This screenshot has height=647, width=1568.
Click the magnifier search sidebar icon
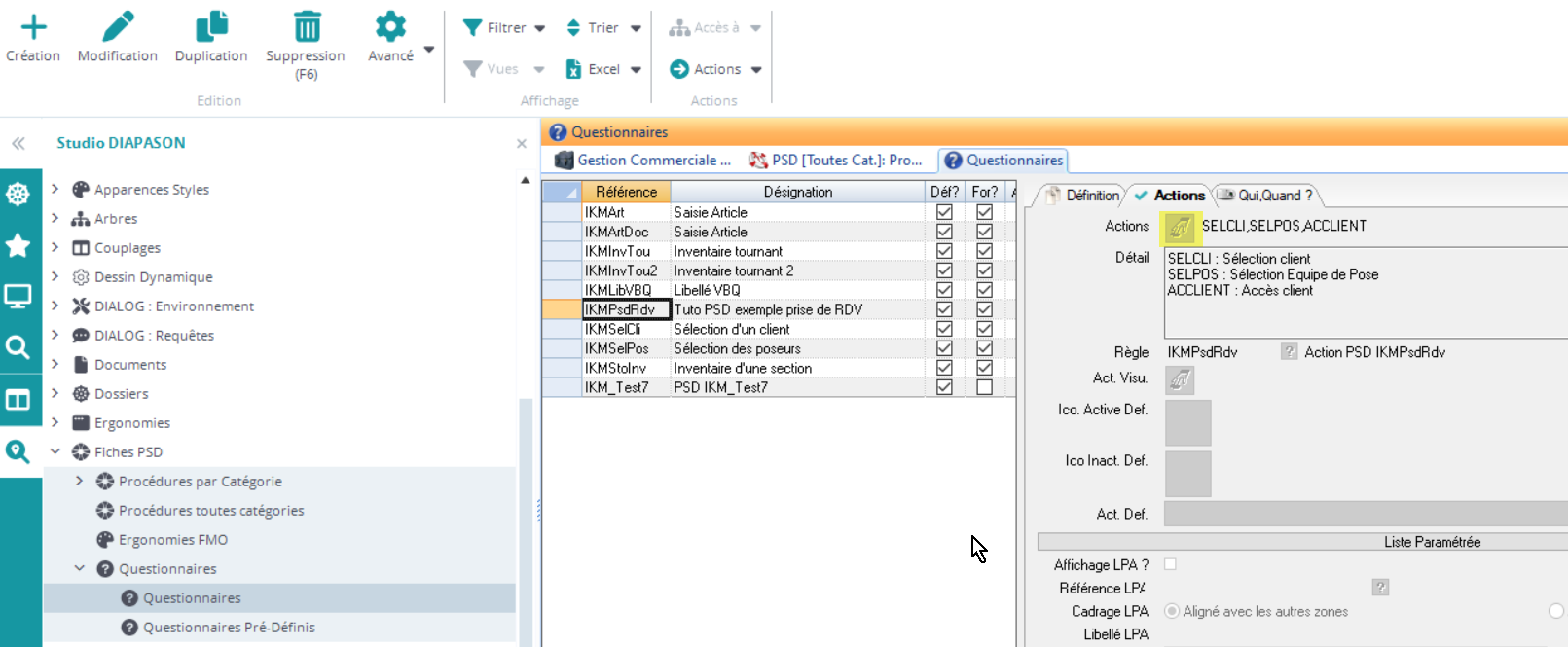[18, 347]
